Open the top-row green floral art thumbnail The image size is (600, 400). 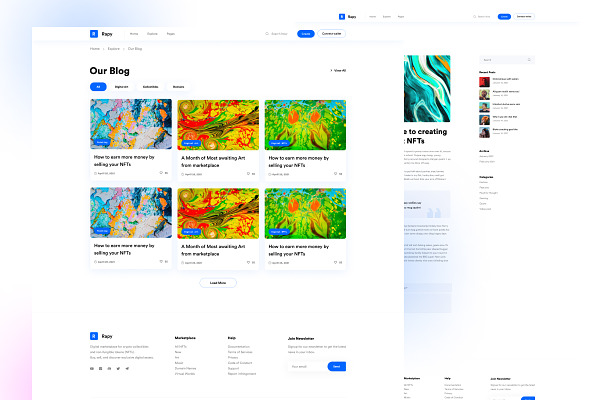pyautogui.click(x=305, y=125)
